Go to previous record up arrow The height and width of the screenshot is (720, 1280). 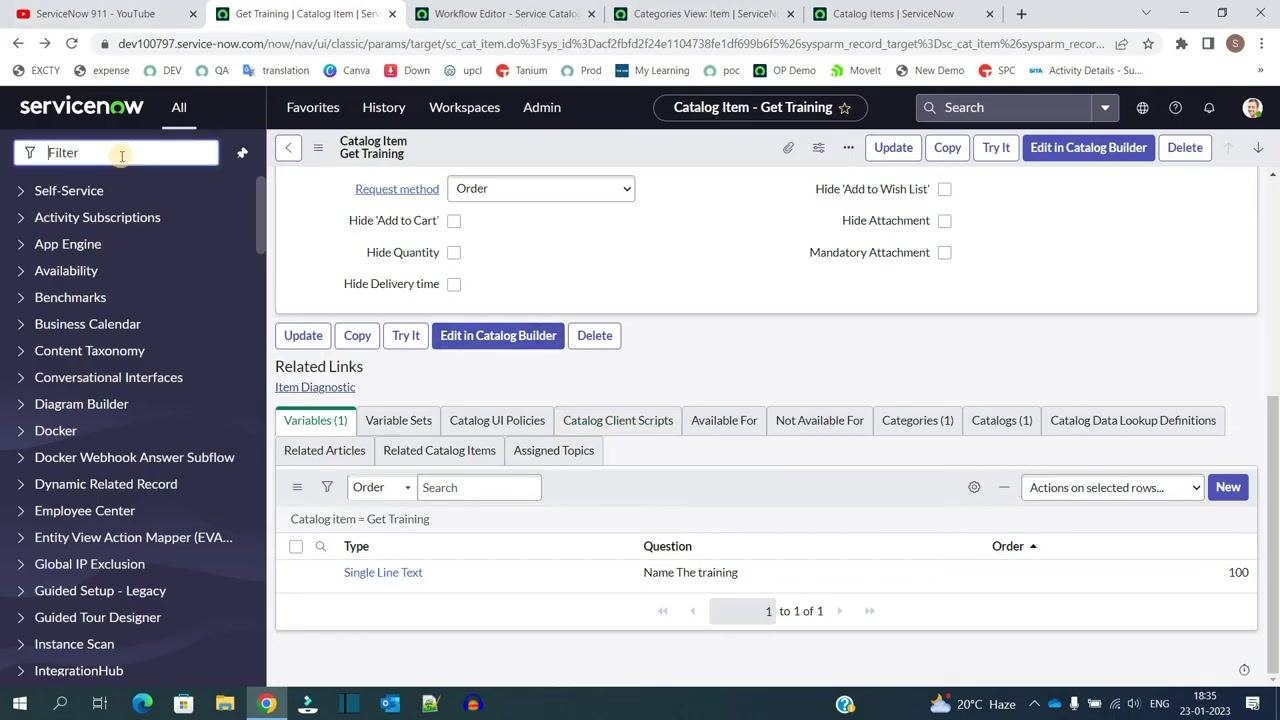(x=1228, y=148)
